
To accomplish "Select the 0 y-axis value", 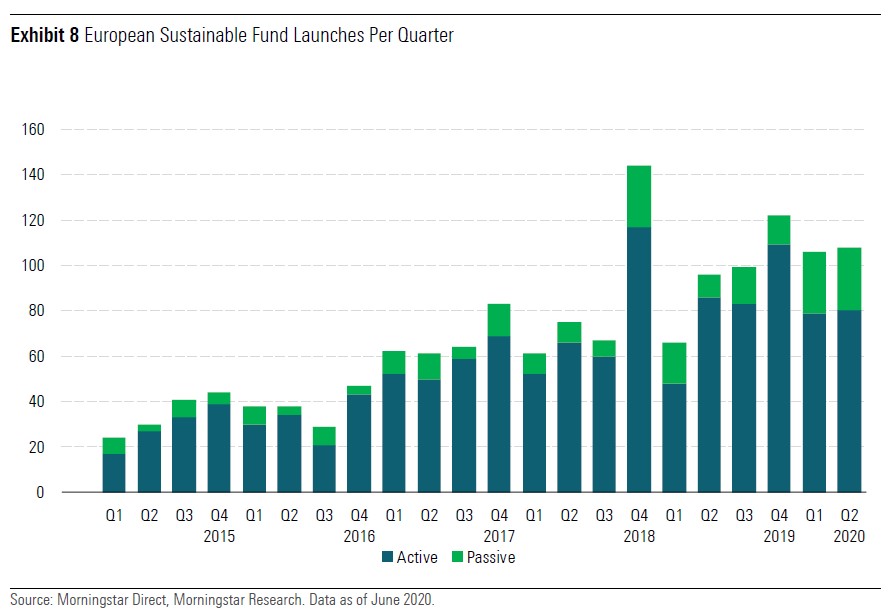I will click(x=41, y=493).
